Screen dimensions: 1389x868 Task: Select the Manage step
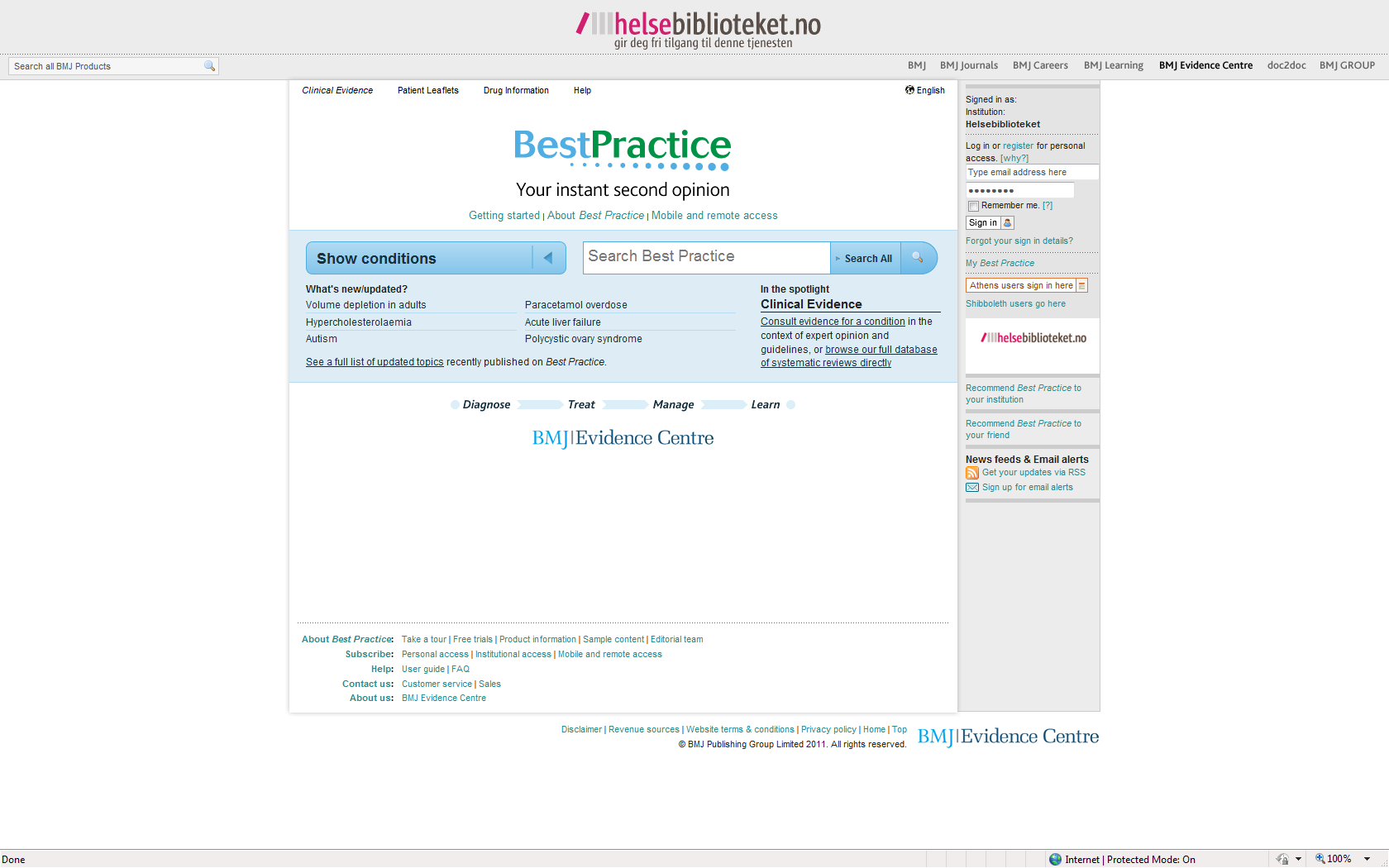(x=673, y=405)
